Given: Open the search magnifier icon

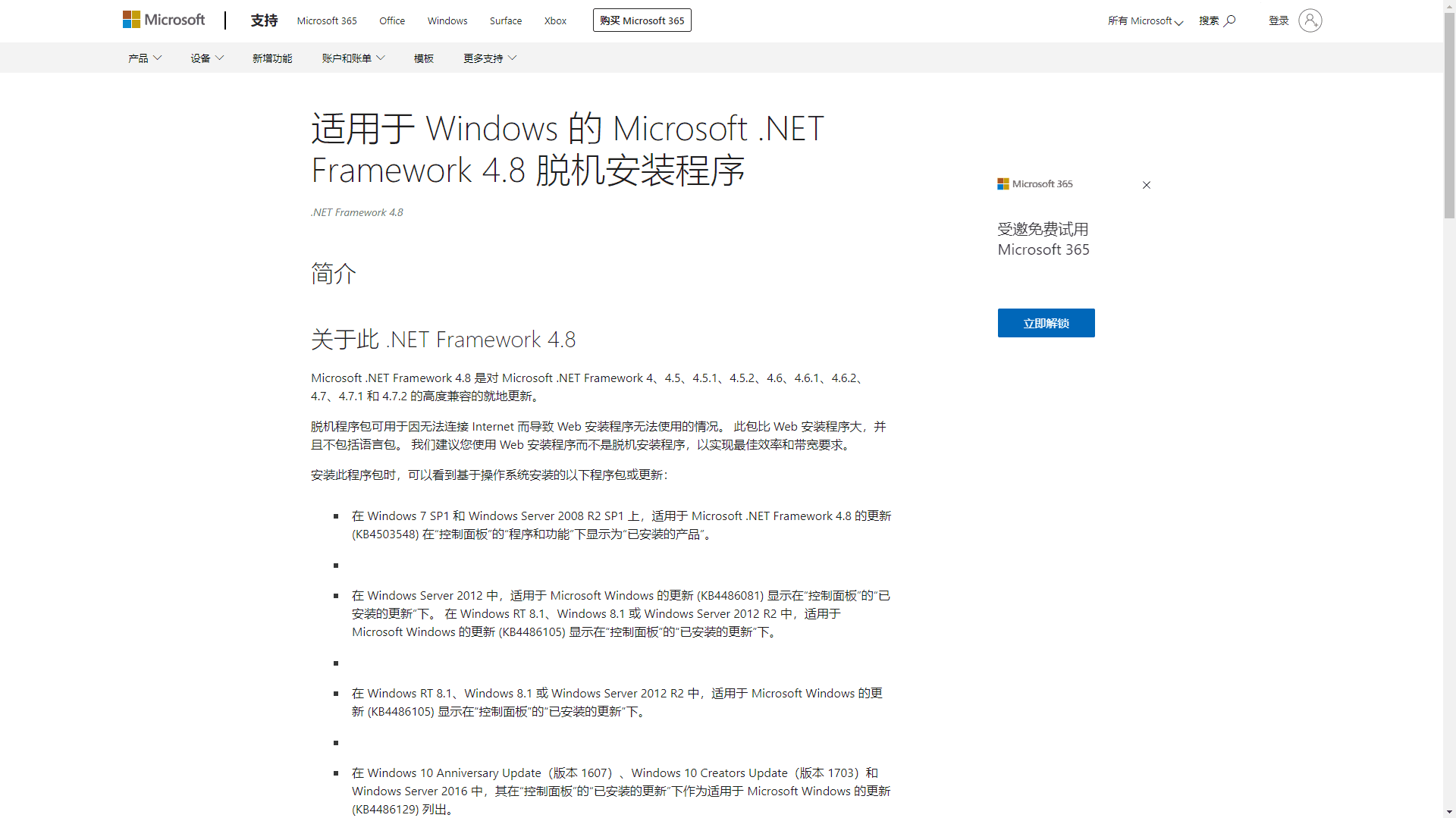Looking at the screenshot, I should 1230,20.
